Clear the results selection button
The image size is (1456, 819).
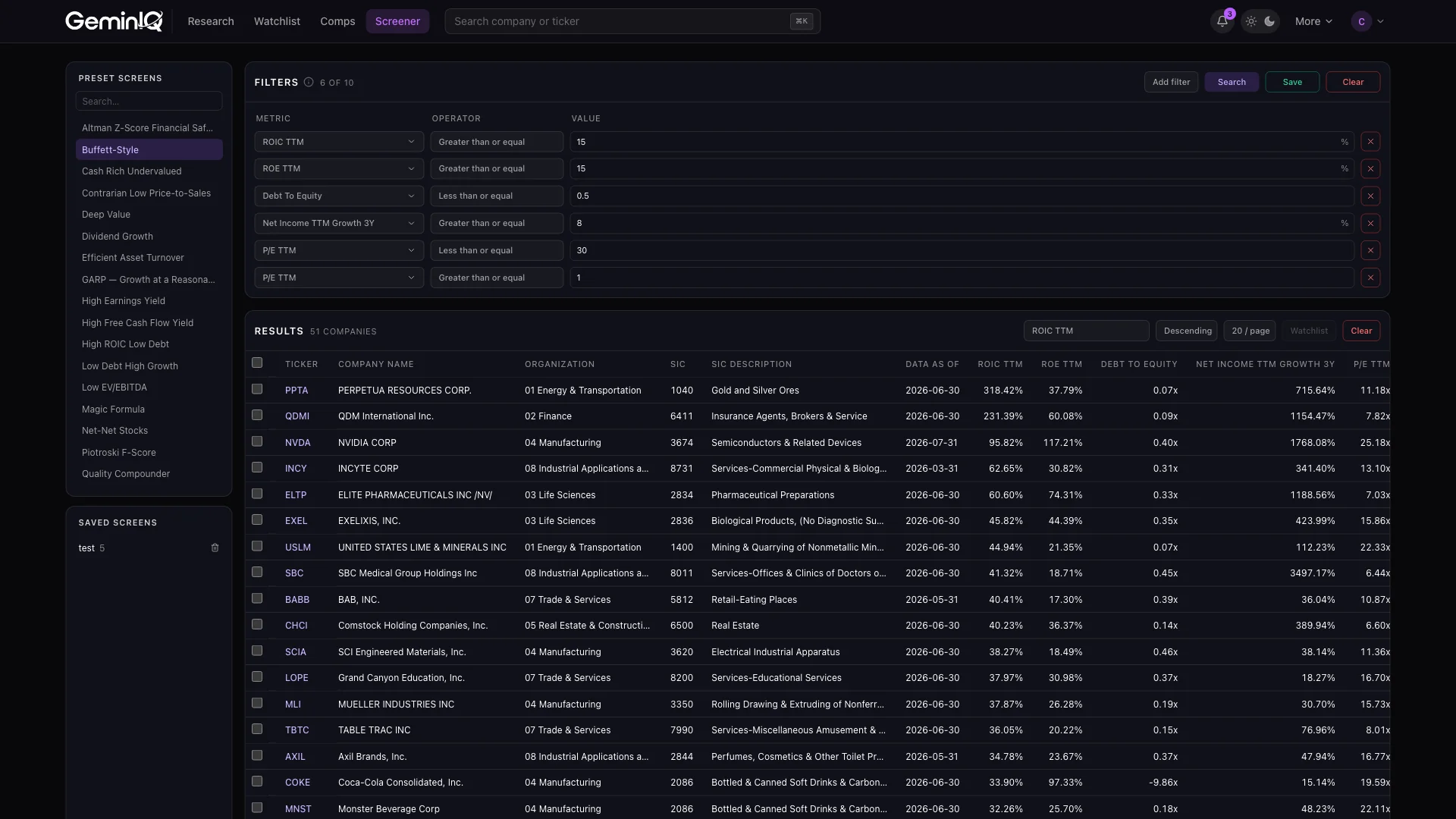[x=1361, y=331]
